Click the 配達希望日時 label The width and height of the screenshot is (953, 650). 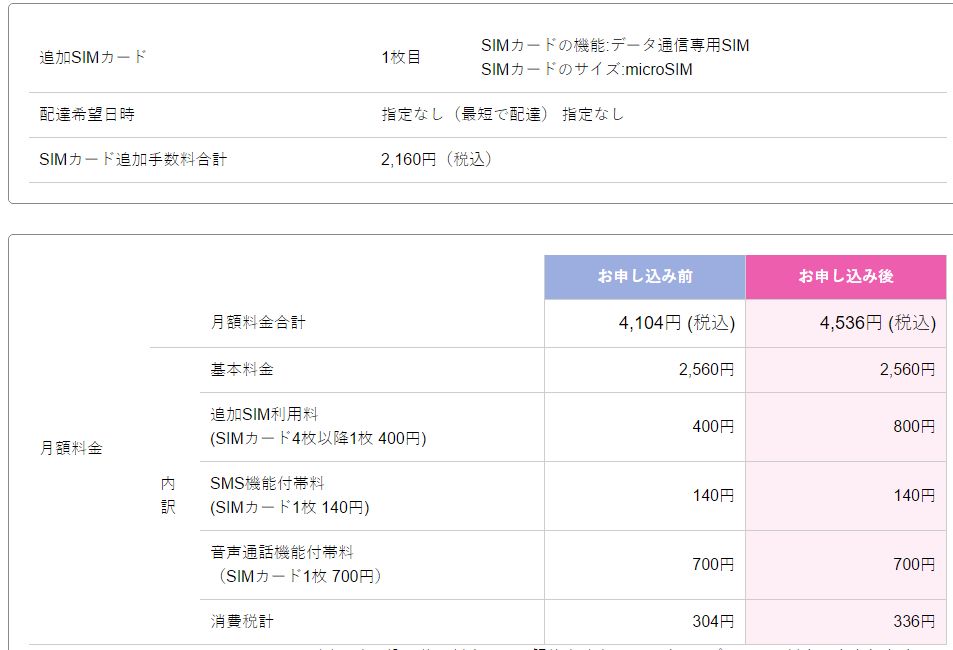click(87, 115)
